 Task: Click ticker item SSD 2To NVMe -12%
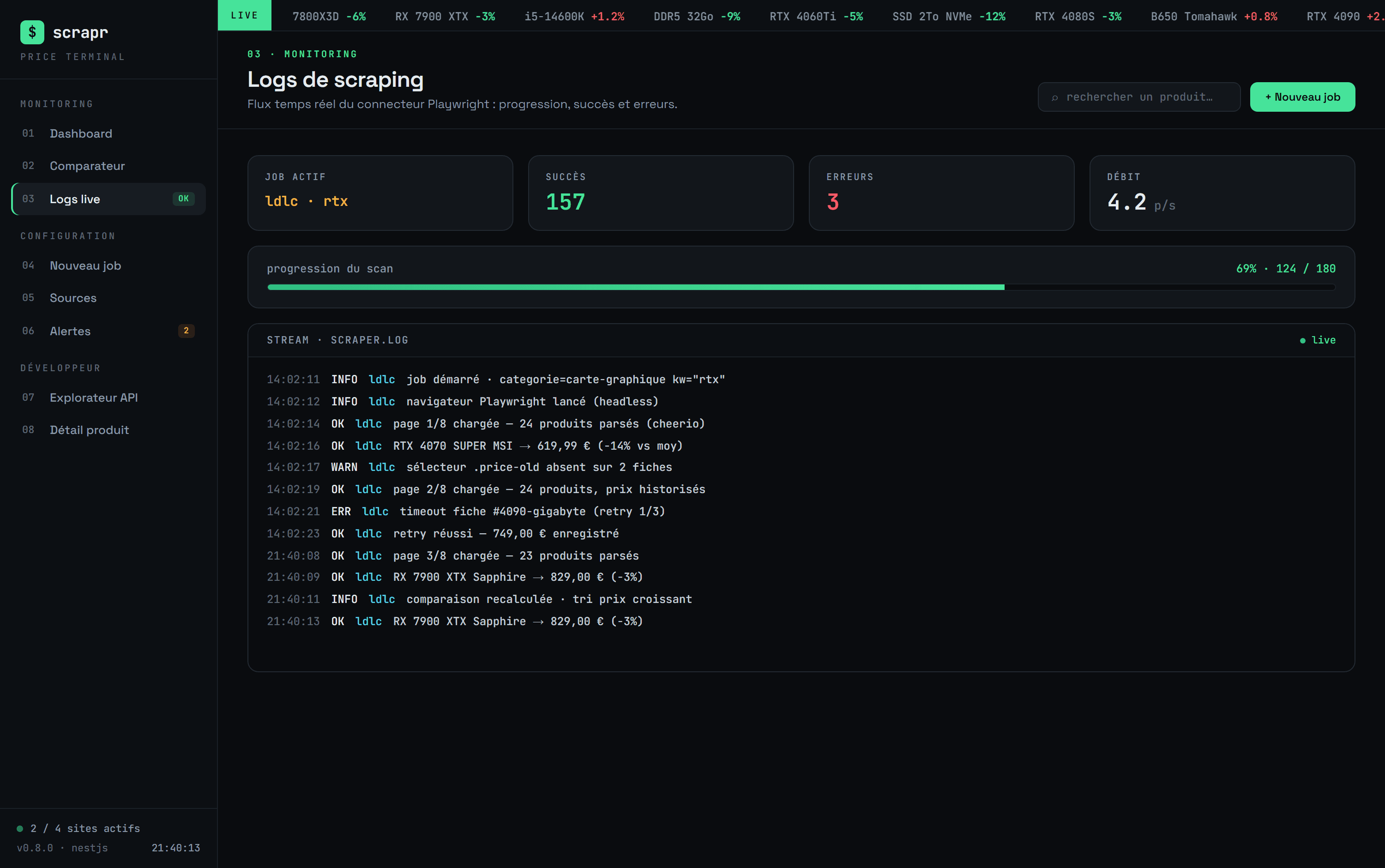949,17
